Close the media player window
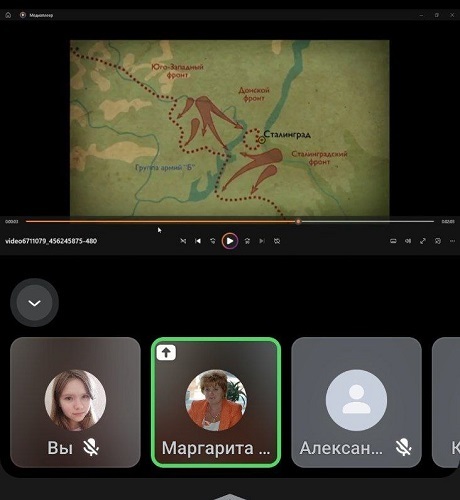The height and width of the screenshot is (500, 460). coord(452,15)
